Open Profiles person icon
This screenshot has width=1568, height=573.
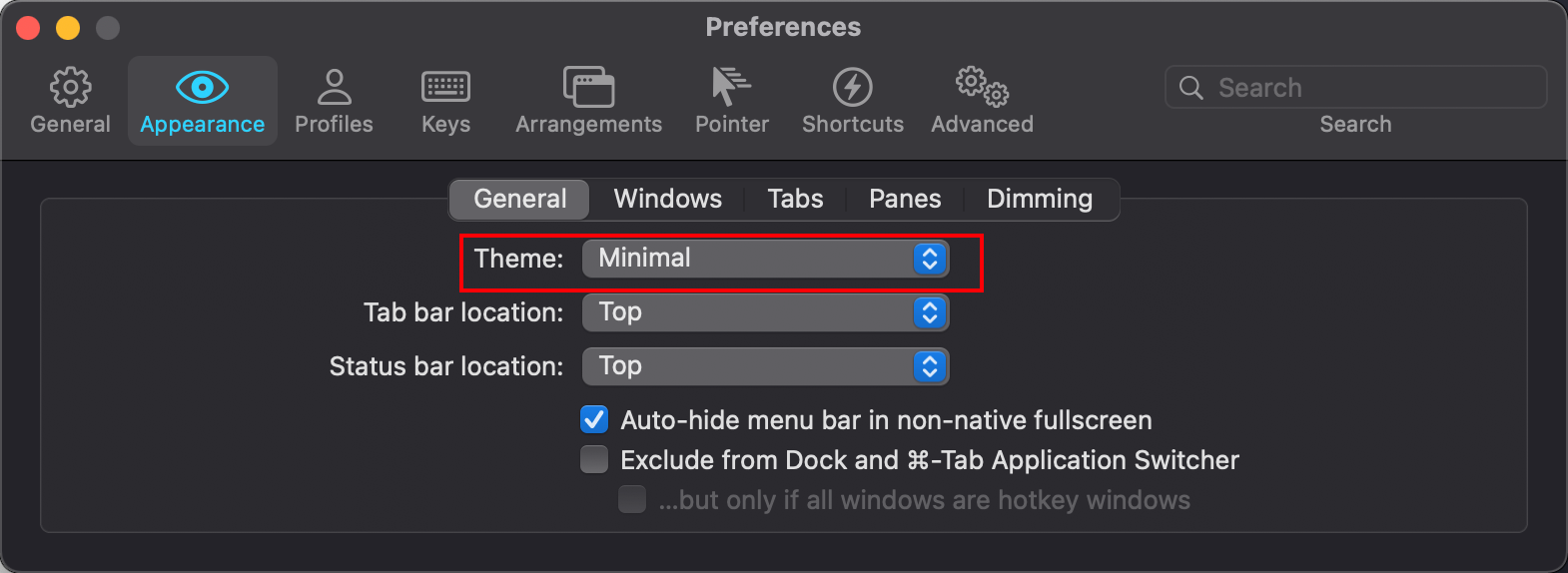(x=334, y=88)
